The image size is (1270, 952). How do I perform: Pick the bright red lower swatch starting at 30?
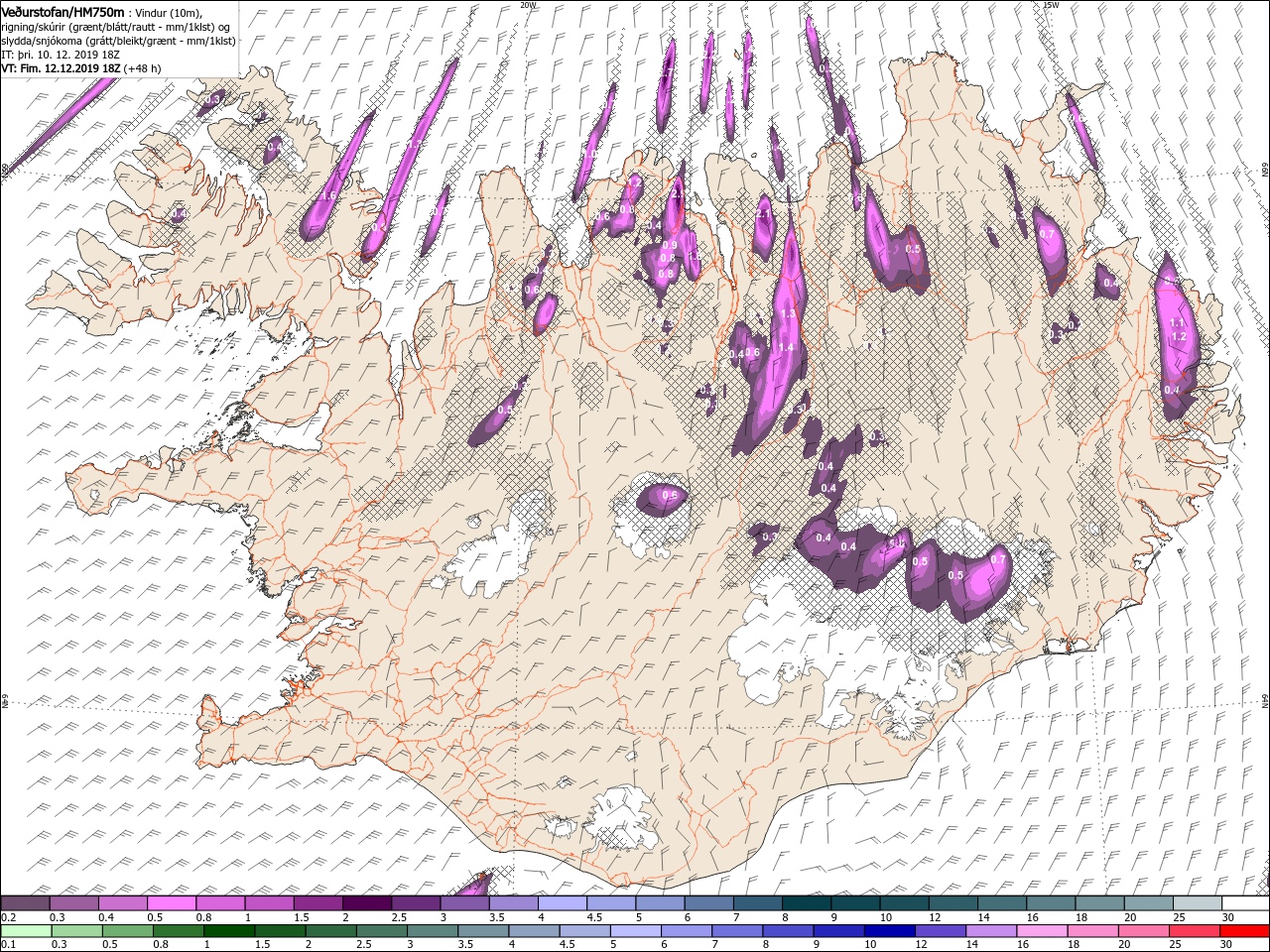1246,931
